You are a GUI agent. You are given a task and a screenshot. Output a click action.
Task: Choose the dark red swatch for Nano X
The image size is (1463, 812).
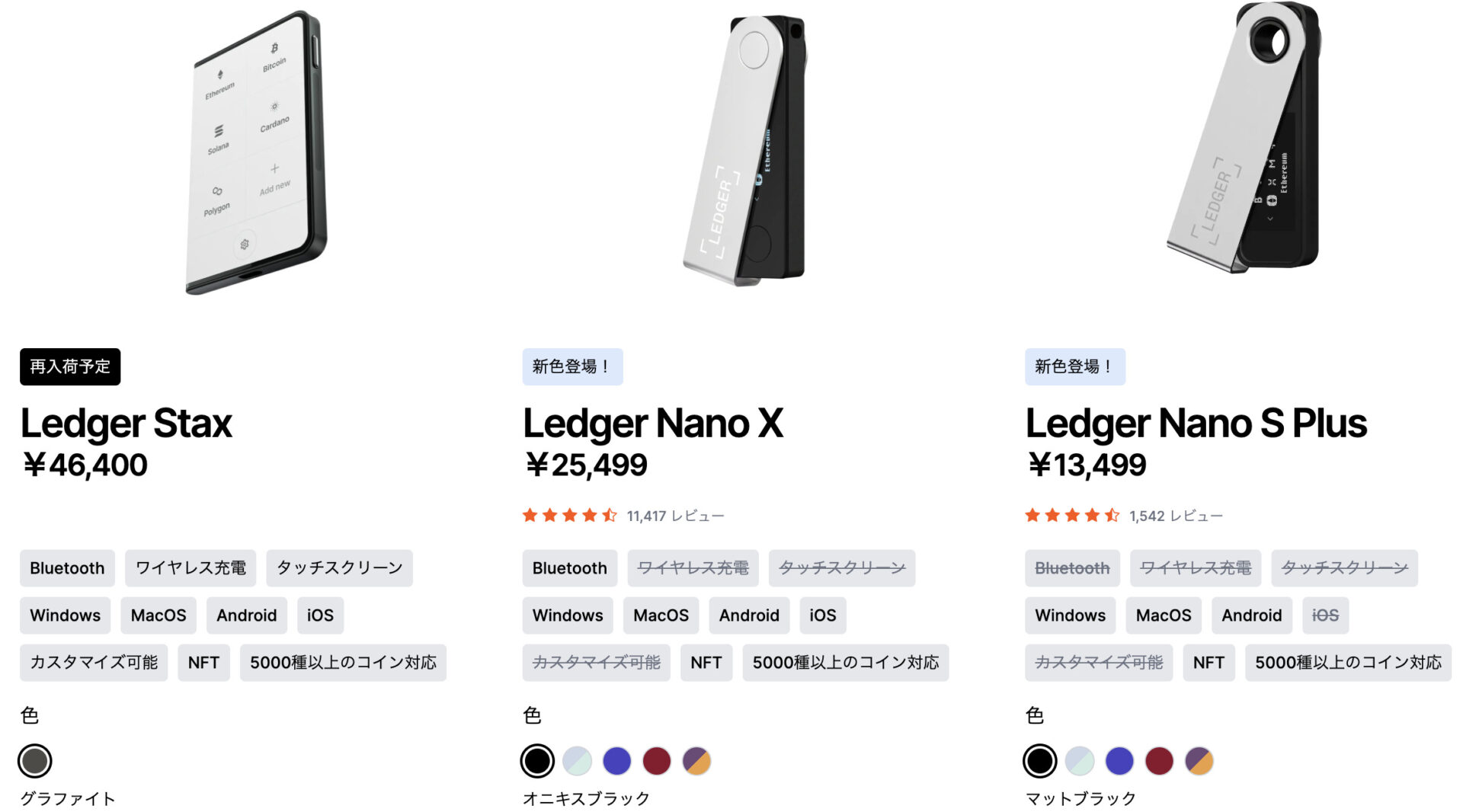(x=656, y=760)
